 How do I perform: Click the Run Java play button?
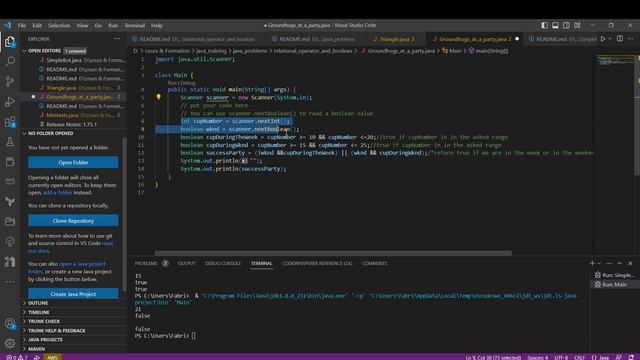603,39
